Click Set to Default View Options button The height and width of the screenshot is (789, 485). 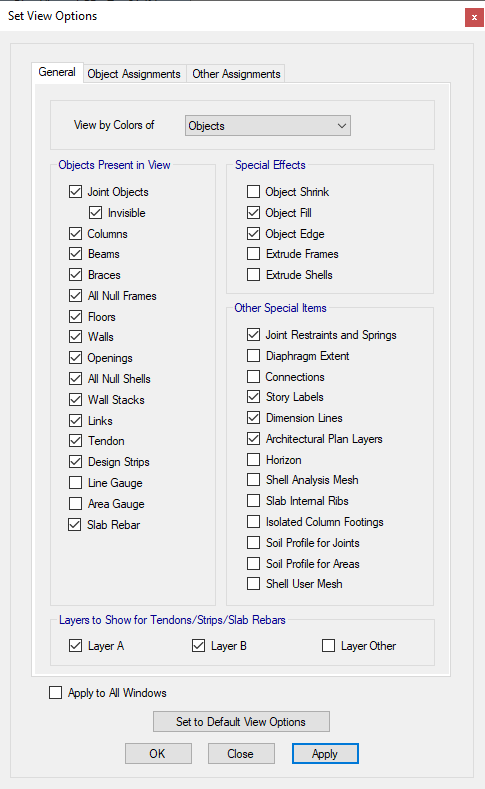click(x=241, y=722)
